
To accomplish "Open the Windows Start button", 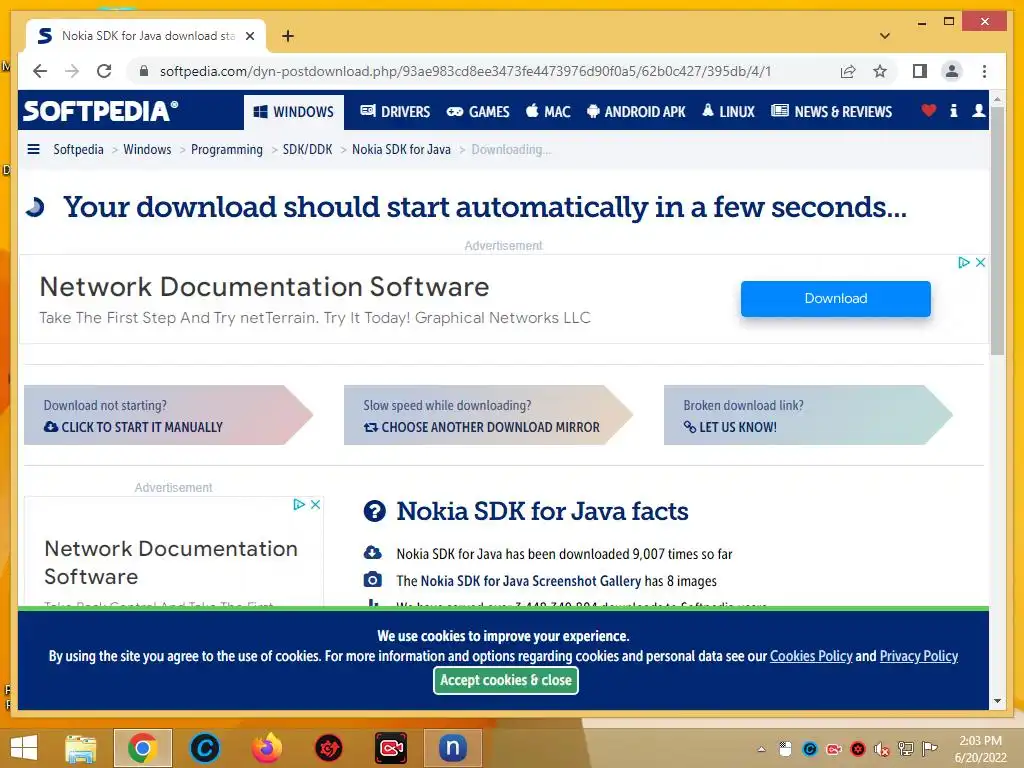I will [x=24, y=748].
